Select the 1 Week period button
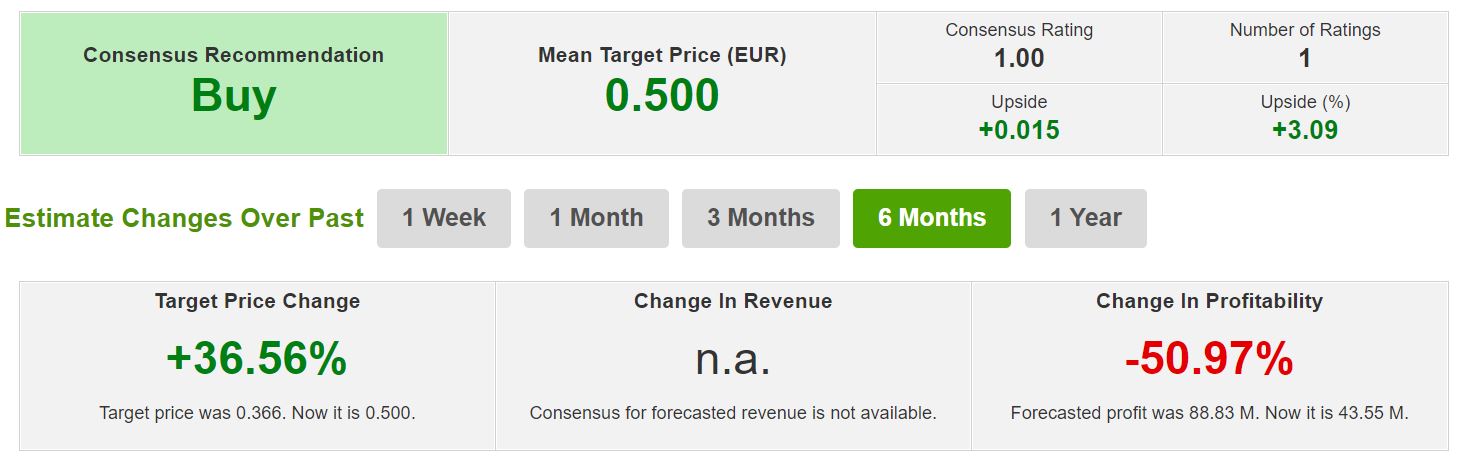Image resolution: width=1461 pixels, height=462 pixels. pyautogui.click(x=444, y=218)
